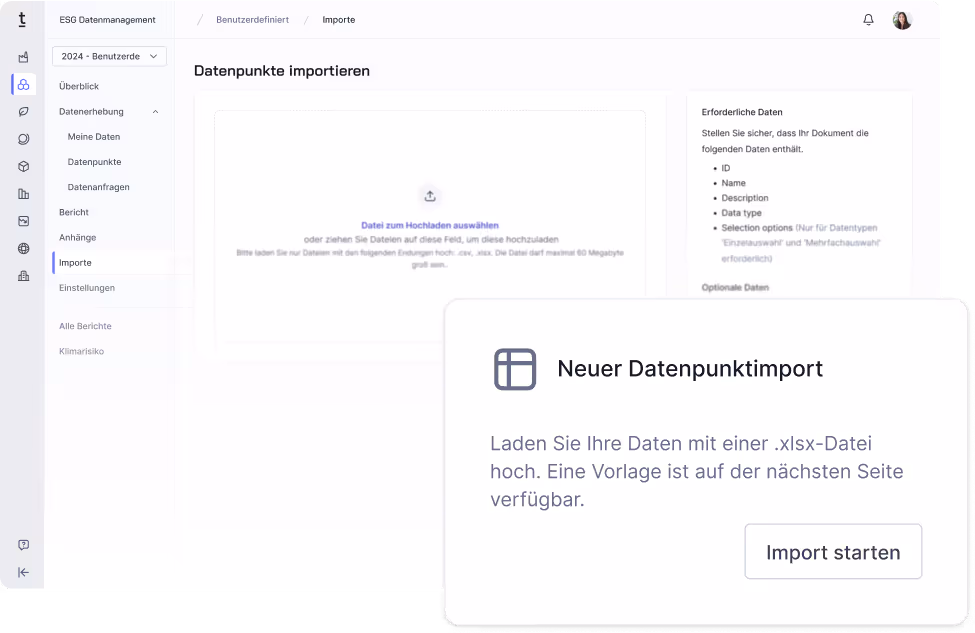Click the 'Import starten' button
This screenshot has width=975, height=633.
tap(833, 551)
